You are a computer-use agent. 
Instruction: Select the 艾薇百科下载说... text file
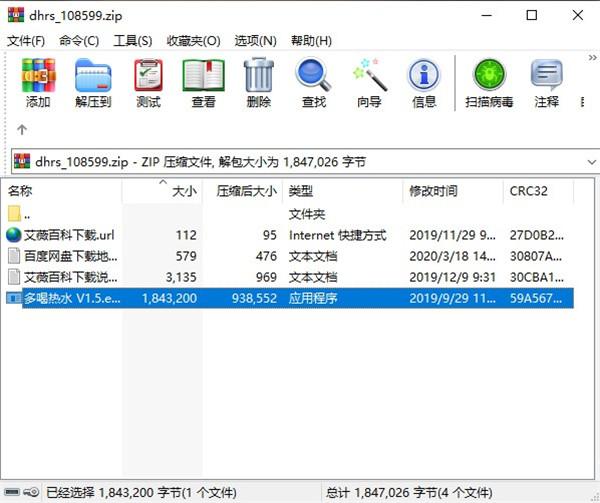coord(287,277)
